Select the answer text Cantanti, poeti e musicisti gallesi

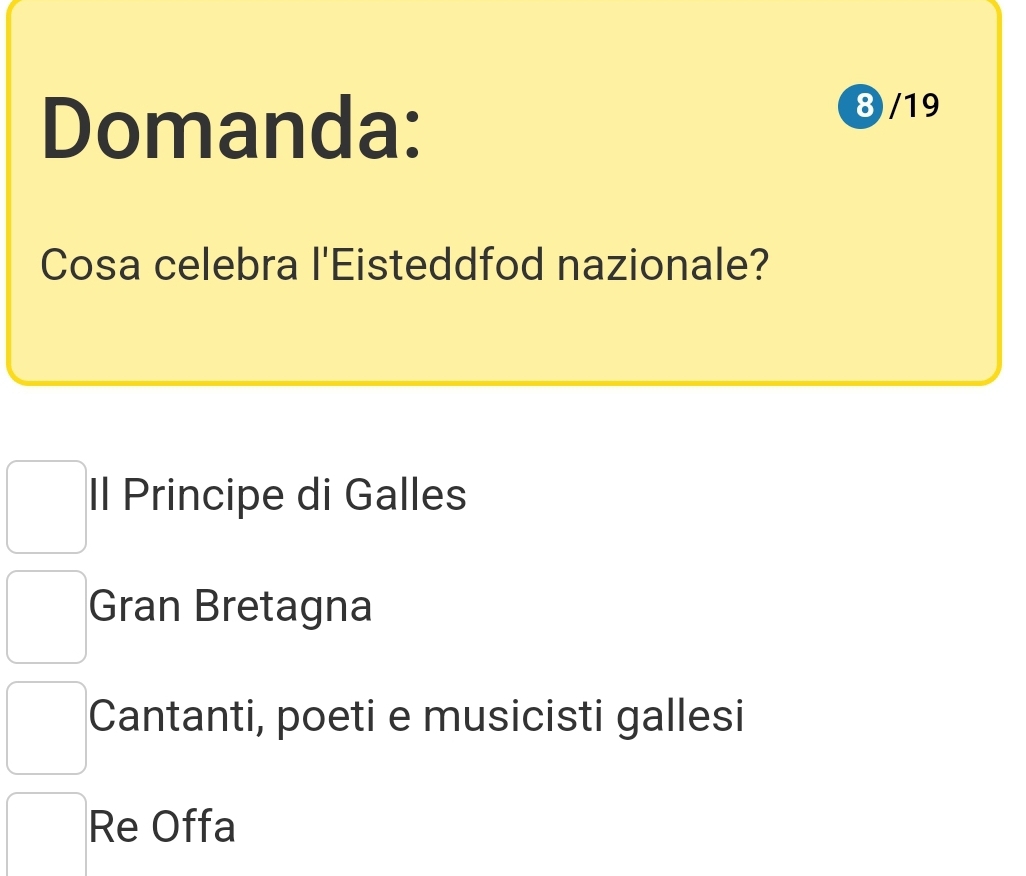pos(416,717)
